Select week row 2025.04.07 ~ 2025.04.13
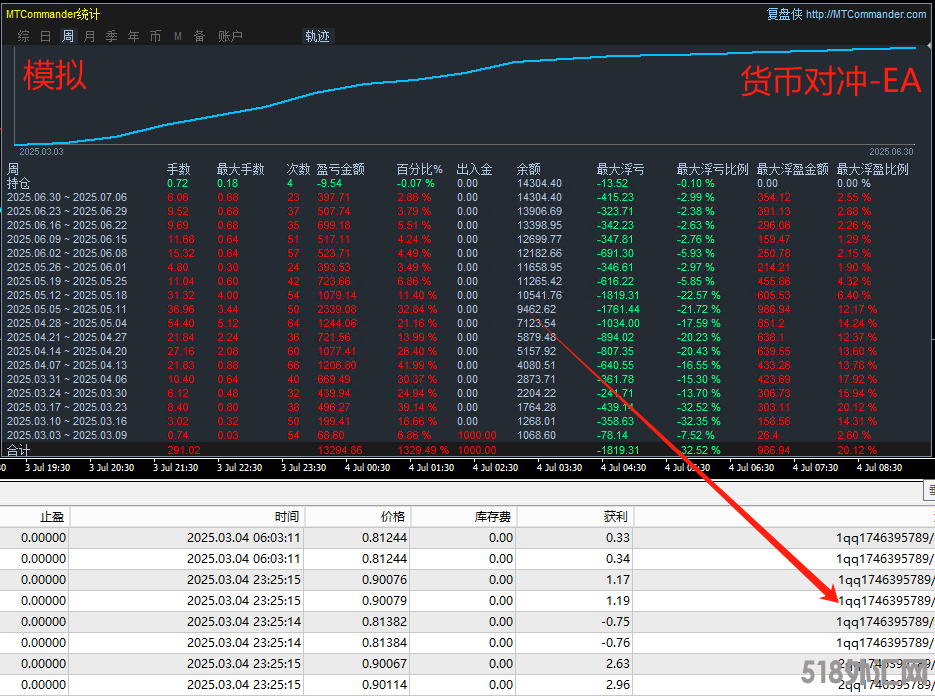The image size is (935, 696). click(x=465, y=366)
